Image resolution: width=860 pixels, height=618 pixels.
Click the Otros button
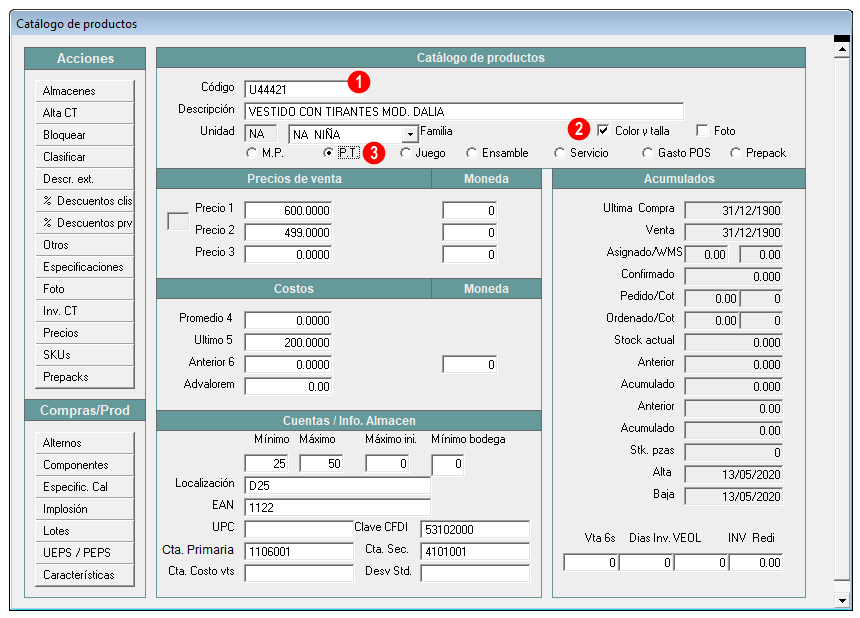tap(84, 245)
